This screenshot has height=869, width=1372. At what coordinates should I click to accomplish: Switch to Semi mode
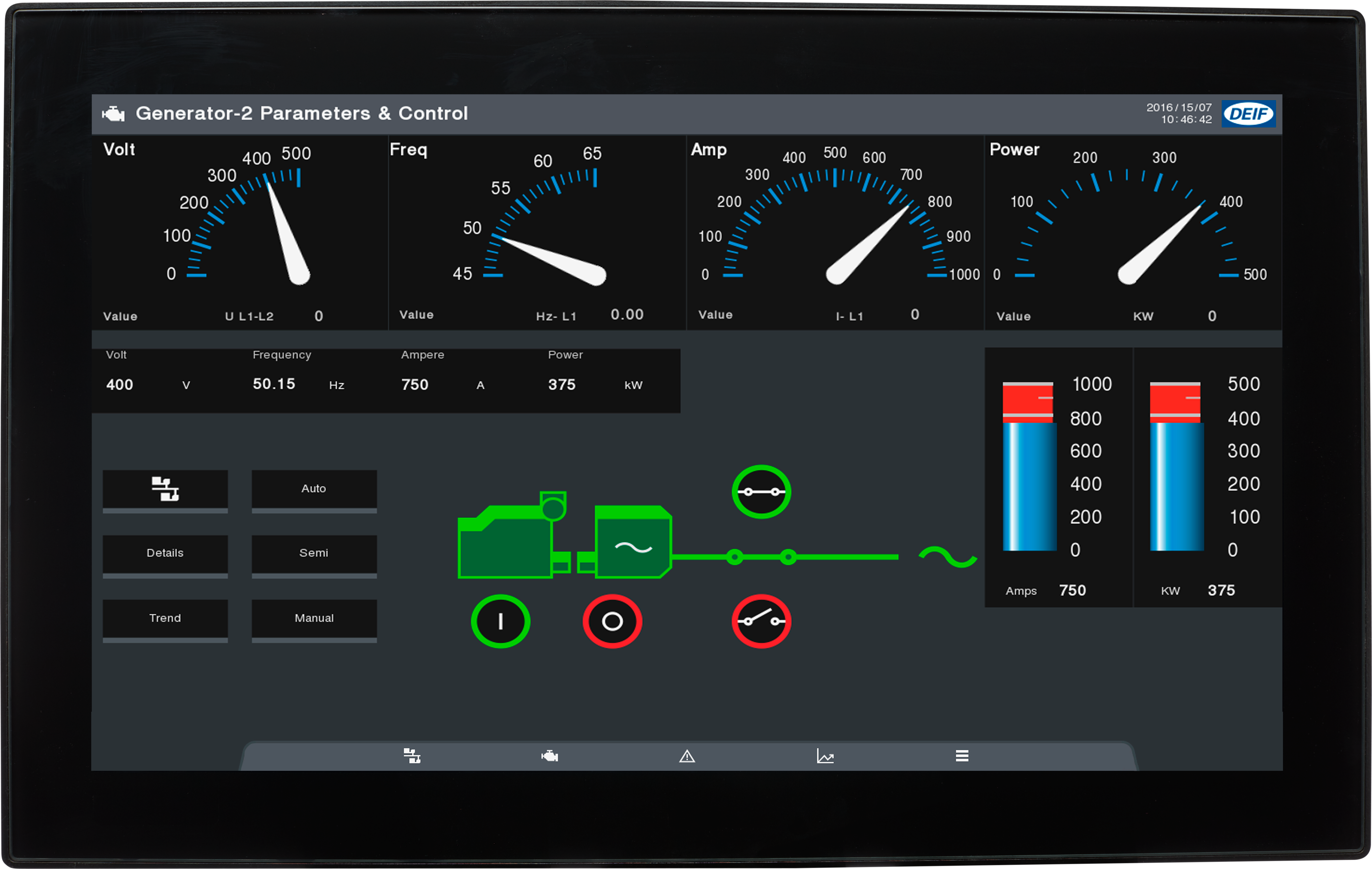pos(314,553)
